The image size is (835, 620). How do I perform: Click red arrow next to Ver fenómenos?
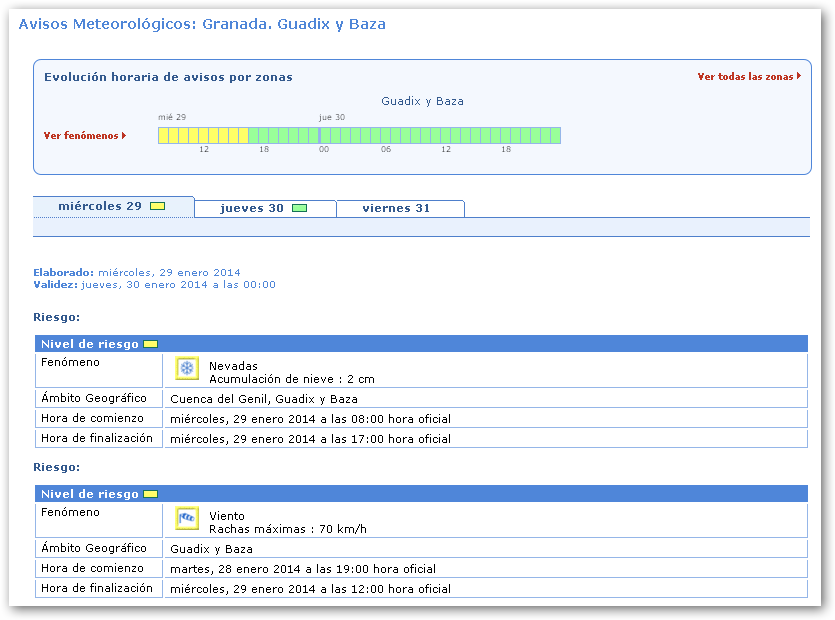pos(124,136)
